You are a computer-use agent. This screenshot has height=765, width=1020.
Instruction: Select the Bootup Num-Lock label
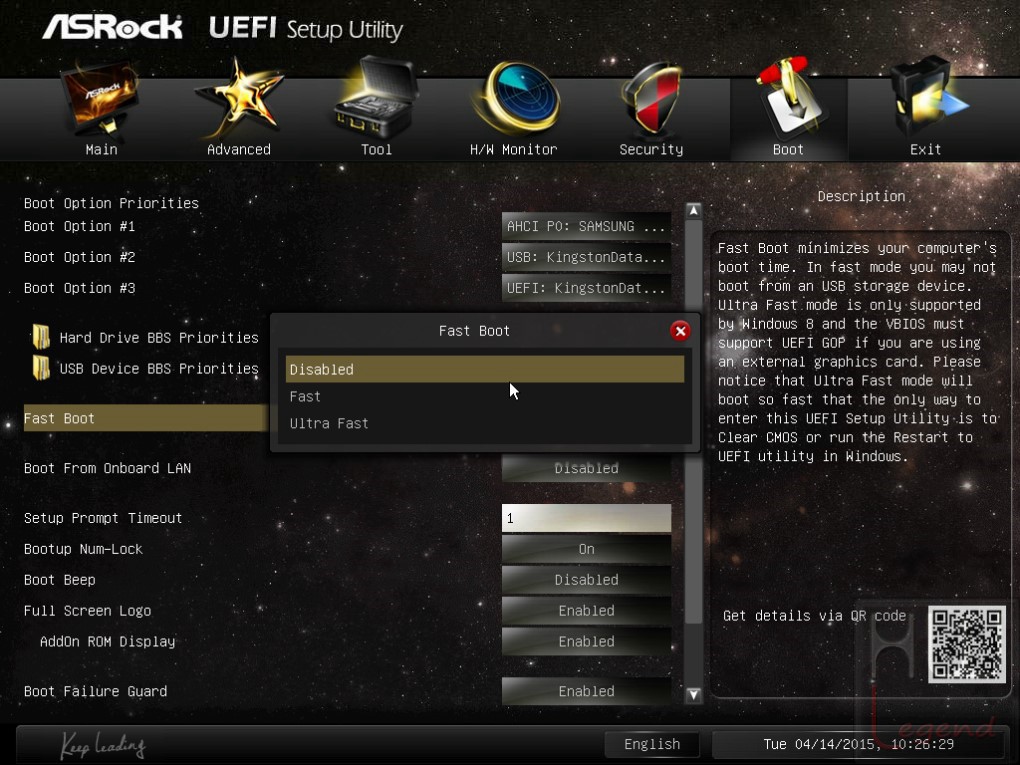pos(83,549)
